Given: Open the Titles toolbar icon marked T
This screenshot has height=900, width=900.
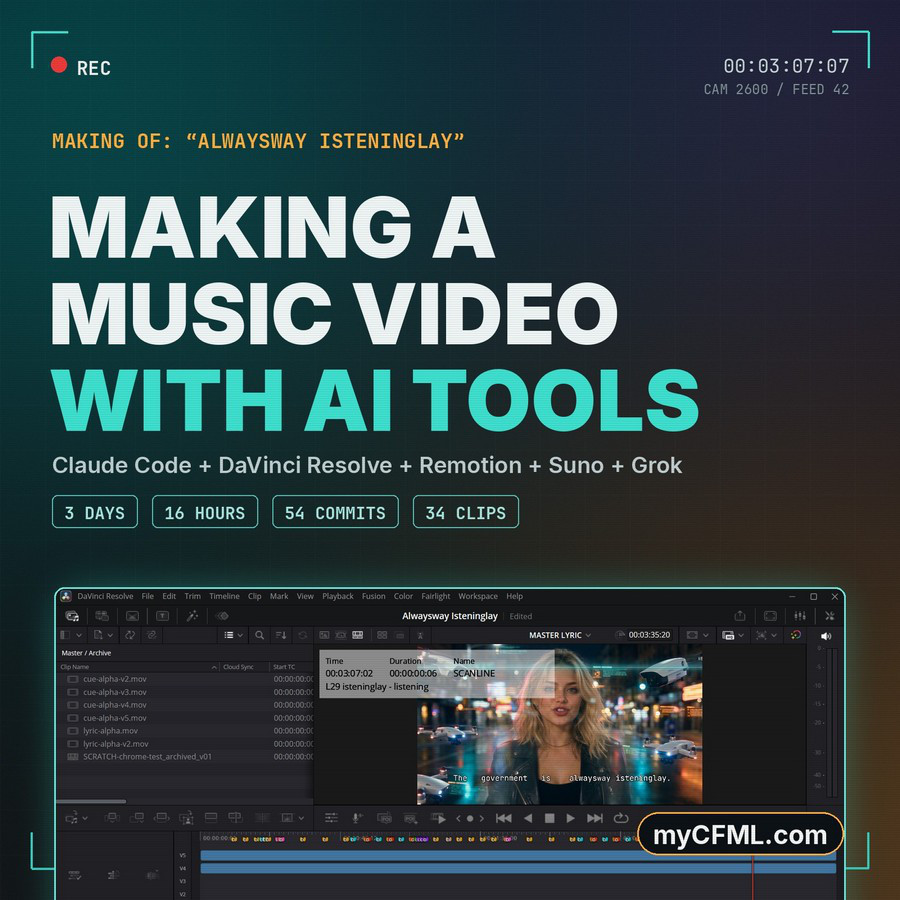Looking at the screenshot, I should coord(162,616).
